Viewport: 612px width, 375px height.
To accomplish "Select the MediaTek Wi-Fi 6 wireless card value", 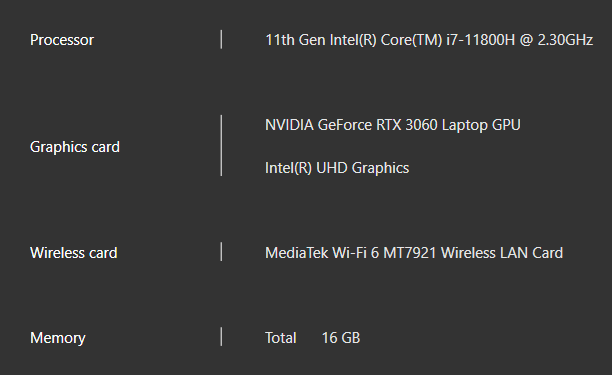I will [414, 253].
